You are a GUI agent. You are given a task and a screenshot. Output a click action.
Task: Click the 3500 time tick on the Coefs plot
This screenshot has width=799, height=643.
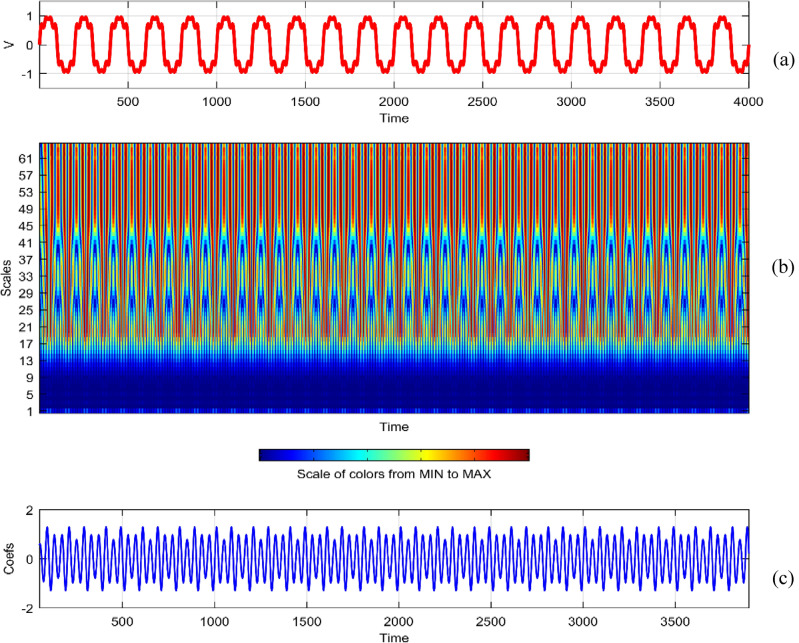[675, 620]
